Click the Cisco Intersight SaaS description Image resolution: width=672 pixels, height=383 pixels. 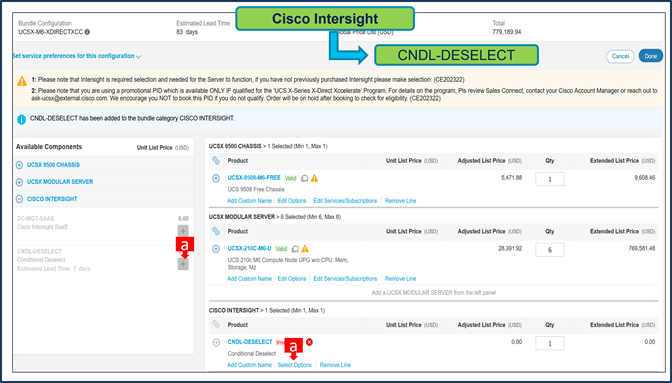coord(42,227)
